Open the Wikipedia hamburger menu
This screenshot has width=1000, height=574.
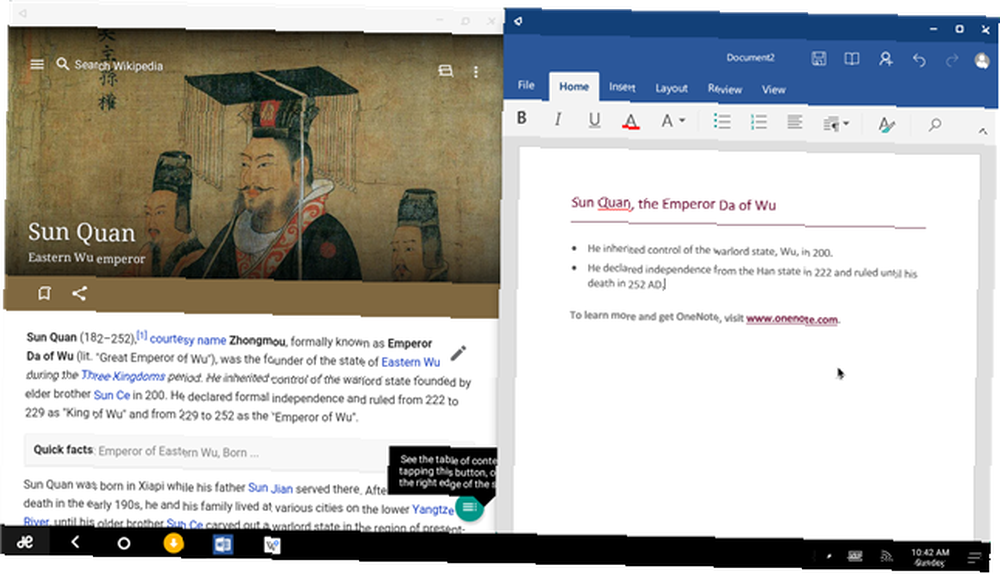click(x=37, y=64)
